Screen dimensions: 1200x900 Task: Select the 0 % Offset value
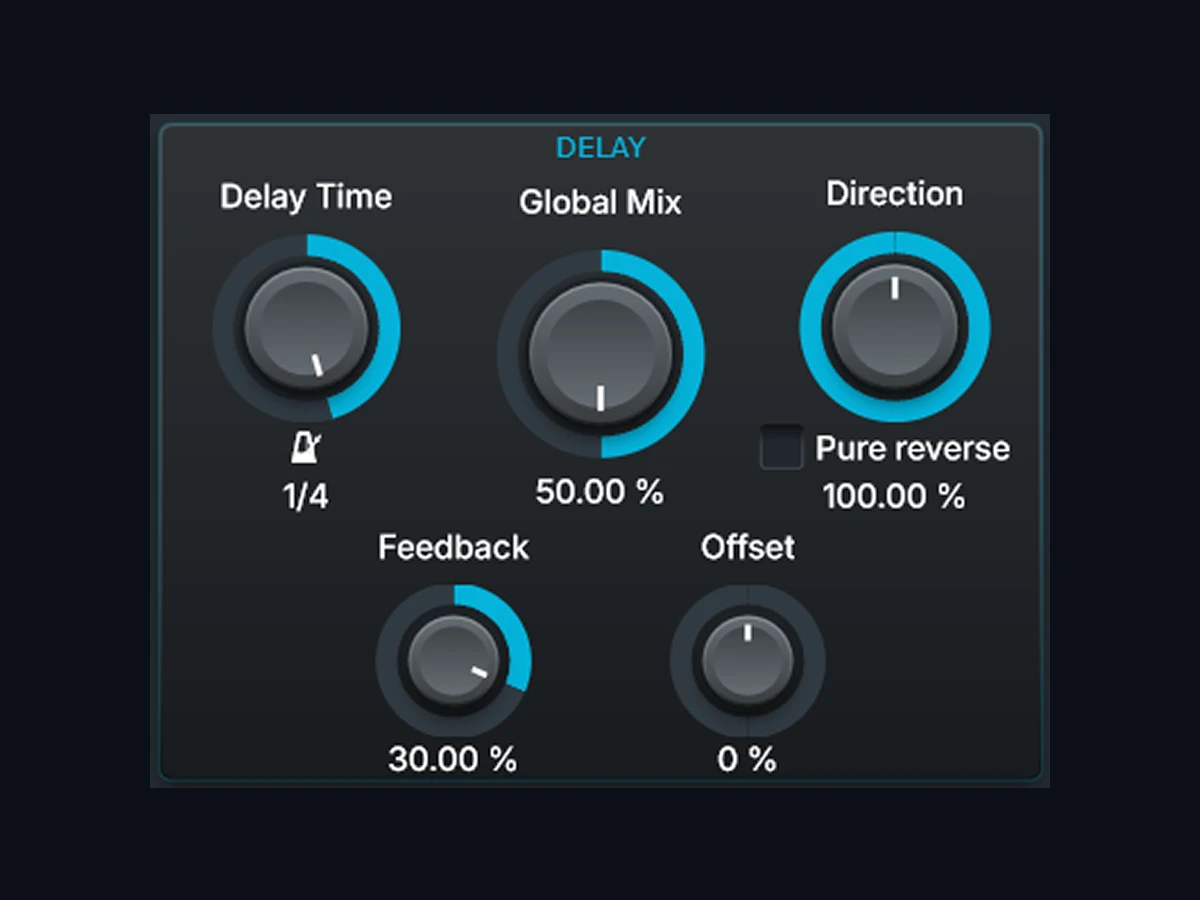tap(747, 760)
